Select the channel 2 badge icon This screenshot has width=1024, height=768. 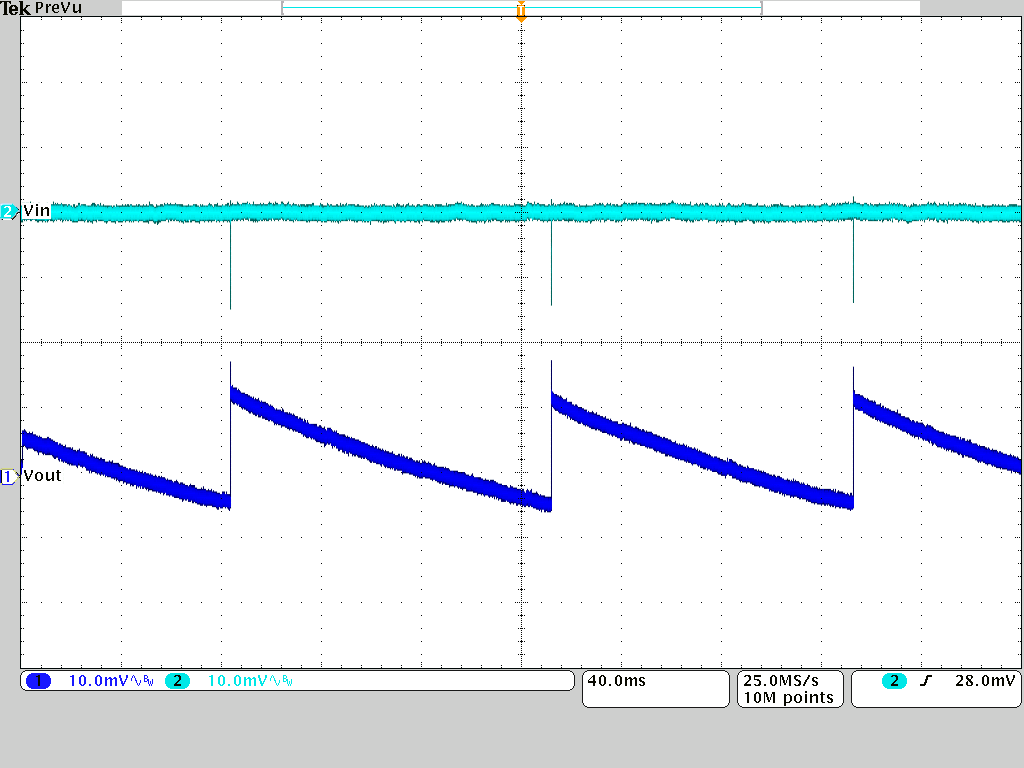177,681
